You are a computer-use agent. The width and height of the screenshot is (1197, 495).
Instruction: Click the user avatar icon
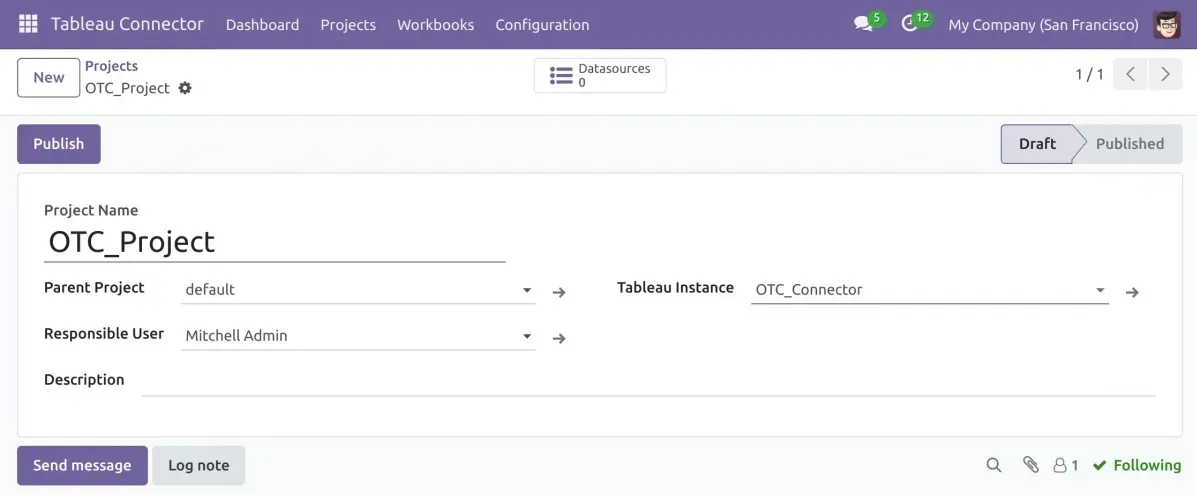click(1166, 24)
